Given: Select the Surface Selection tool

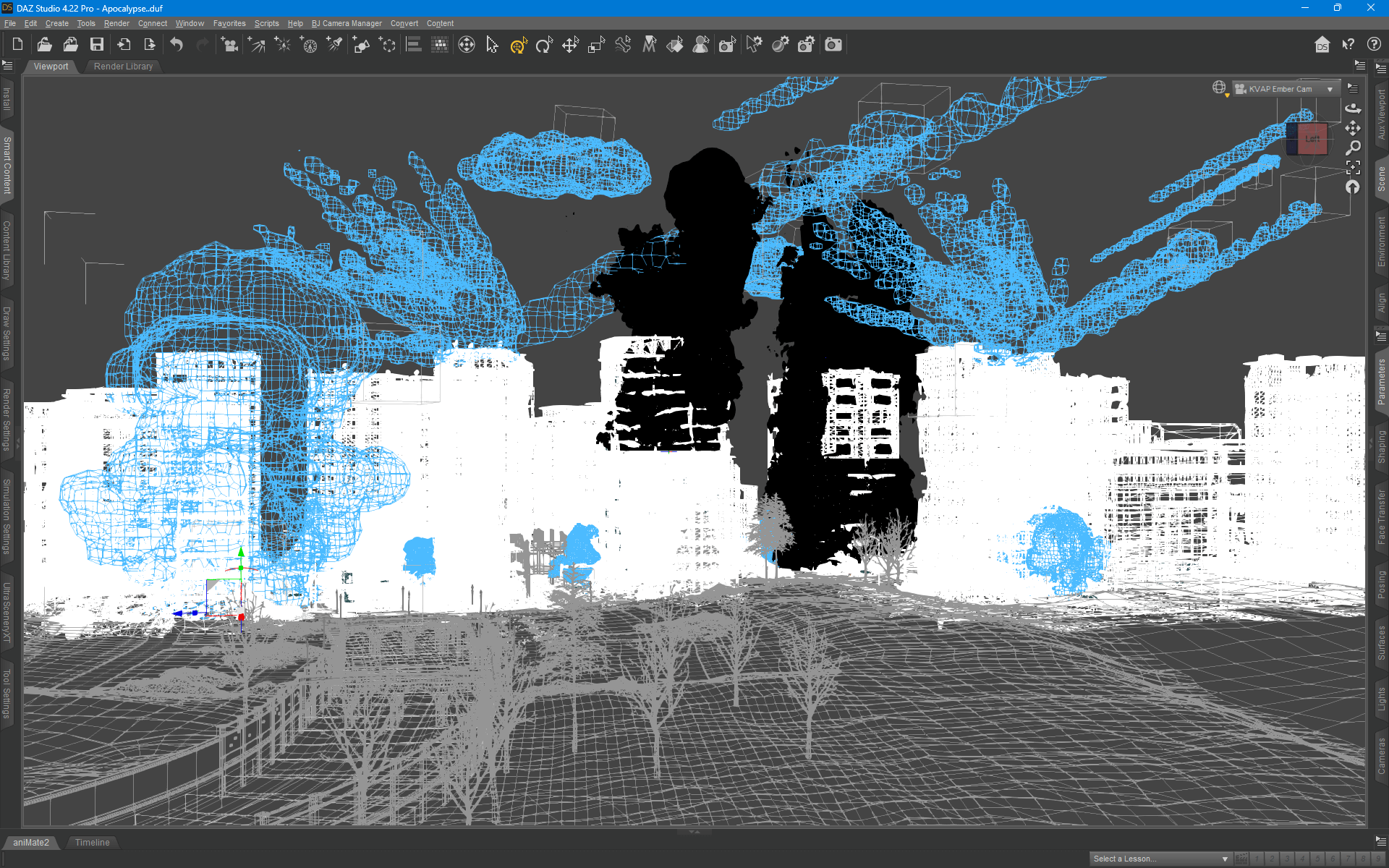Looking at the screenshot, I should [x=675, y=45].
